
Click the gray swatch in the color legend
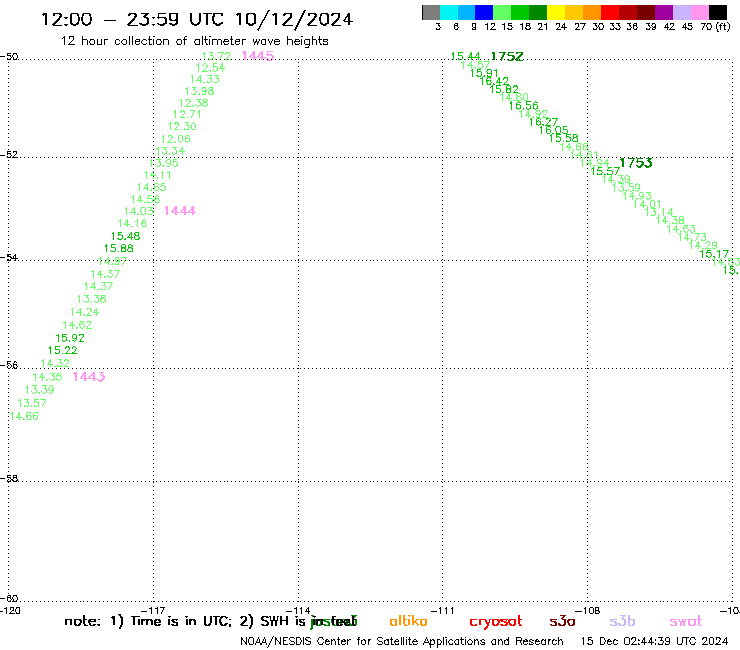(431, 13)
